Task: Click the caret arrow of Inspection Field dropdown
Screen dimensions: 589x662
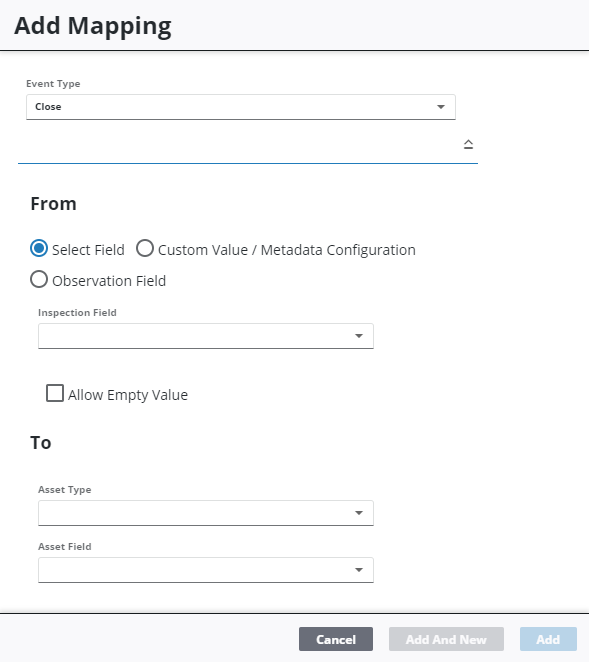Action: coord(359,336)
